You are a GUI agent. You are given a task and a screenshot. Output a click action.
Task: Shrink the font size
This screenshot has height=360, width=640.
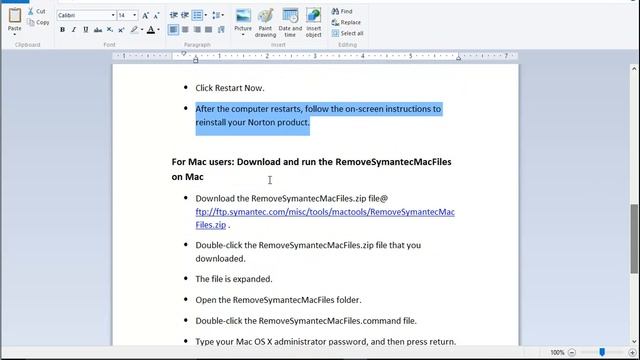click(156, 16)
